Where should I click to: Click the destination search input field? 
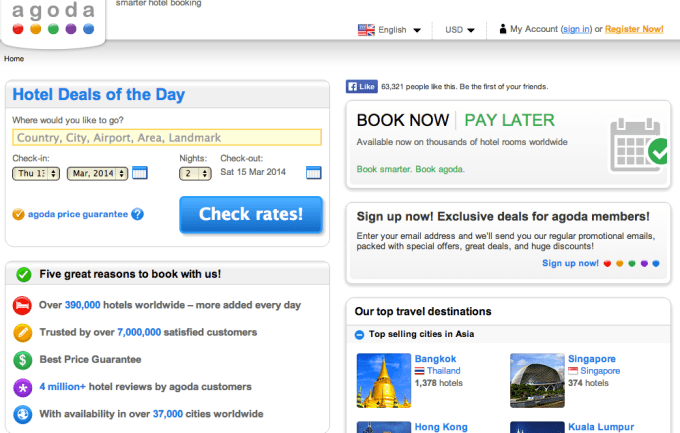tap(167, 138)
